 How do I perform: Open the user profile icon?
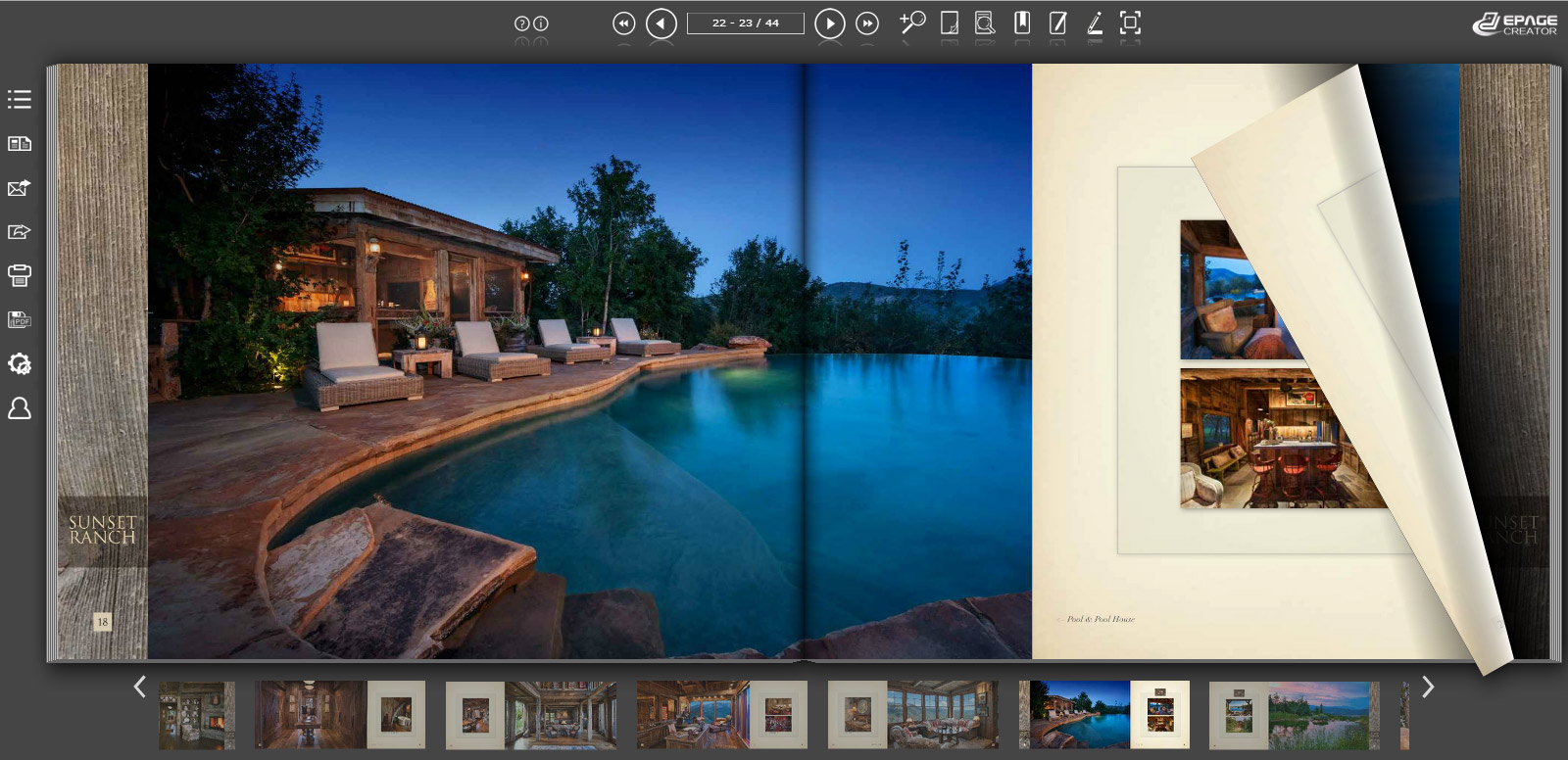(20, 408)
